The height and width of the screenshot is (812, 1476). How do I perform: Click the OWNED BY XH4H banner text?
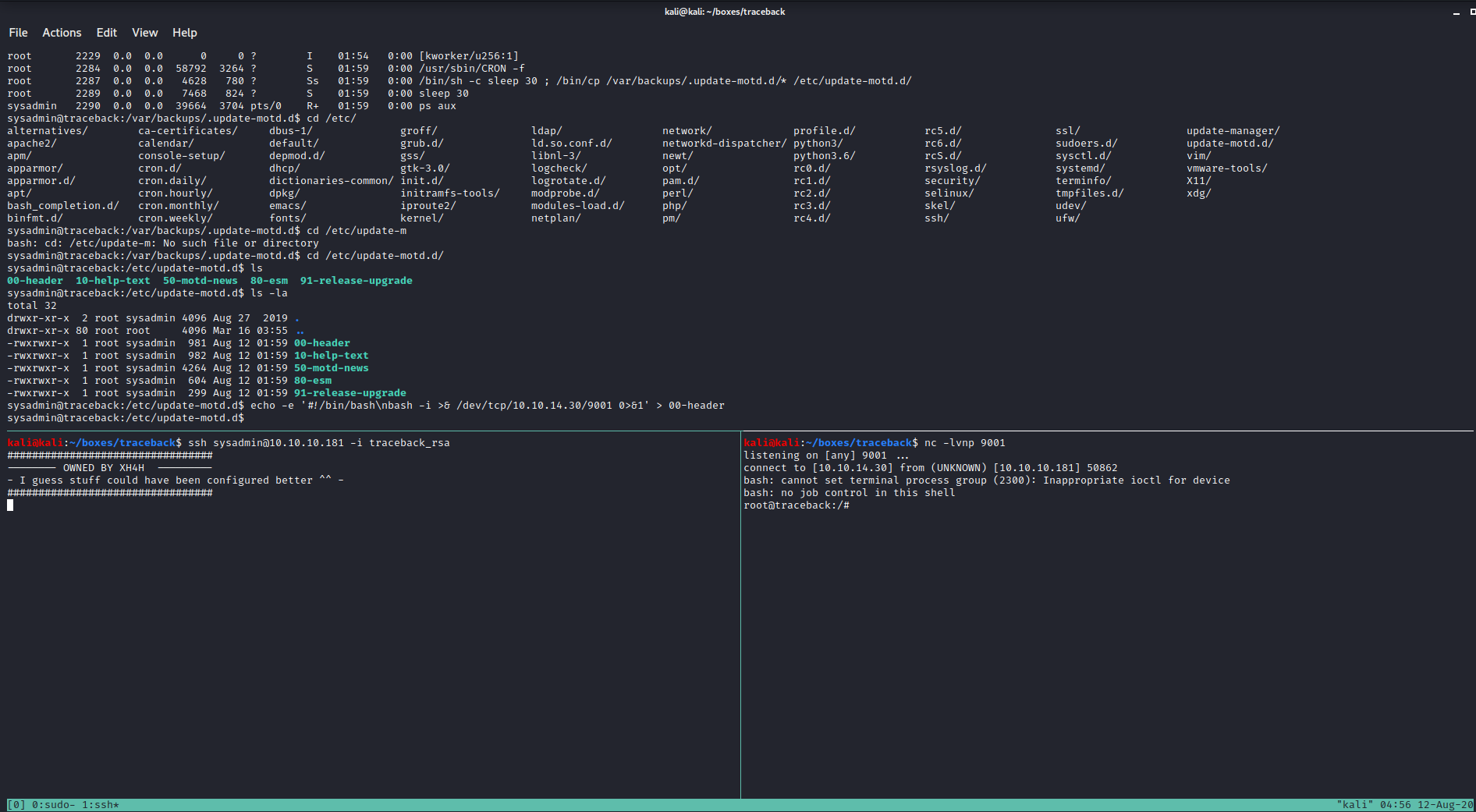[104, 468]
